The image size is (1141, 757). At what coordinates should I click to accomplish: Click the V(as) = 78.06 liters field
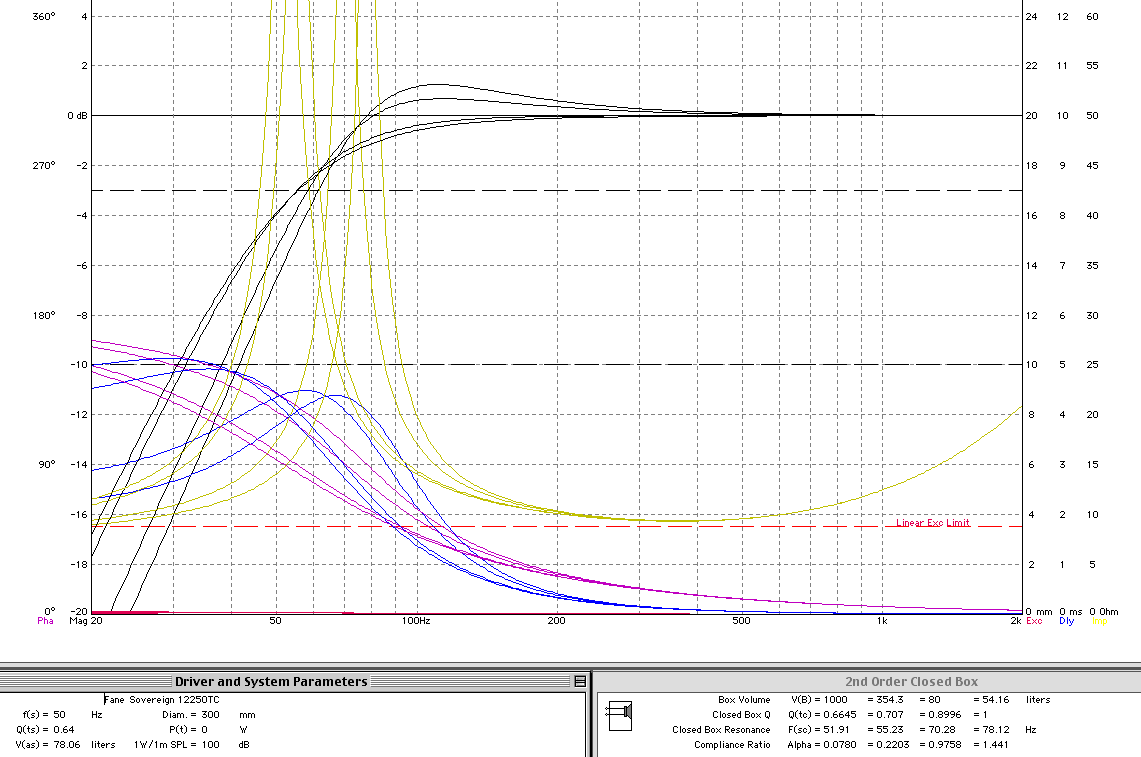[x=67, y=745]
